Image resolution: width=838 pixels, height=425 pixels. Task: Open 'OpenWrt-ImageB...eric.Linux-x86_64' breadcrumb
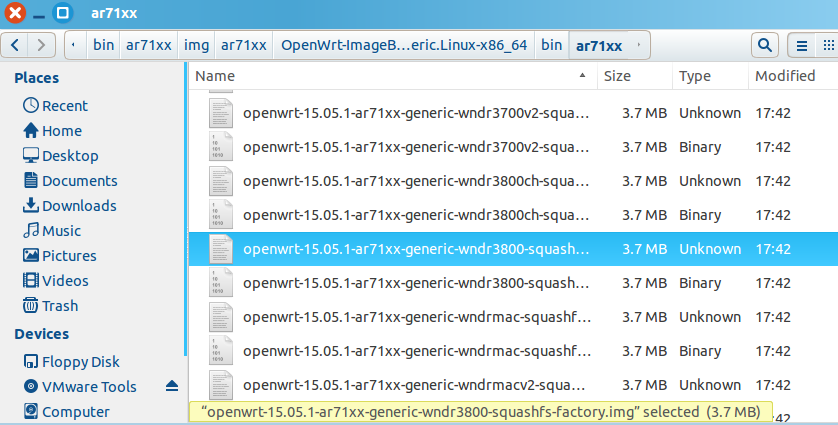404,45
